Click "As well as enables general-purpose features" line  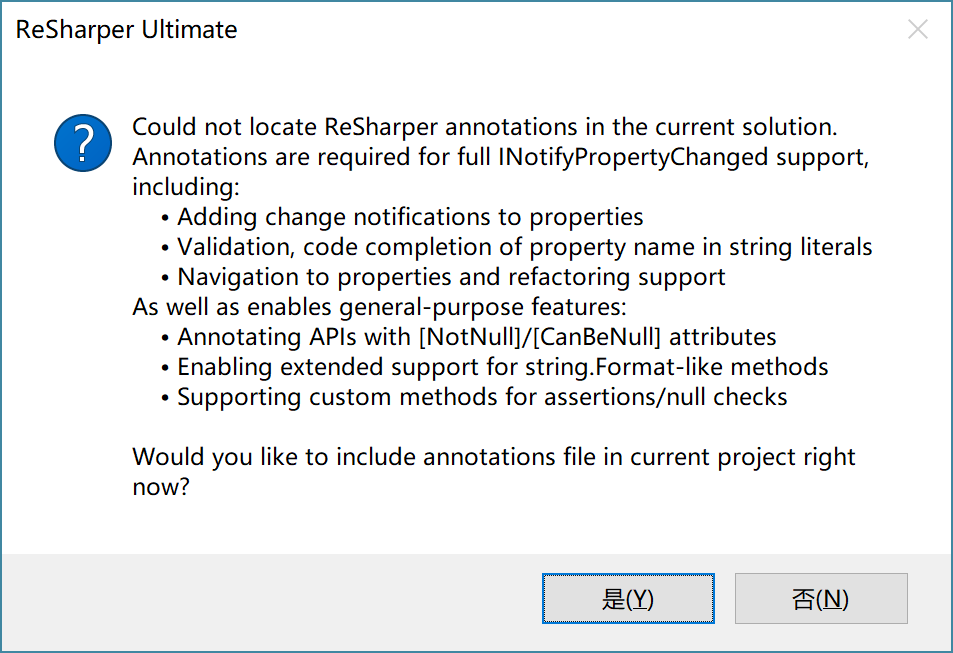click(x=379, y=307)
